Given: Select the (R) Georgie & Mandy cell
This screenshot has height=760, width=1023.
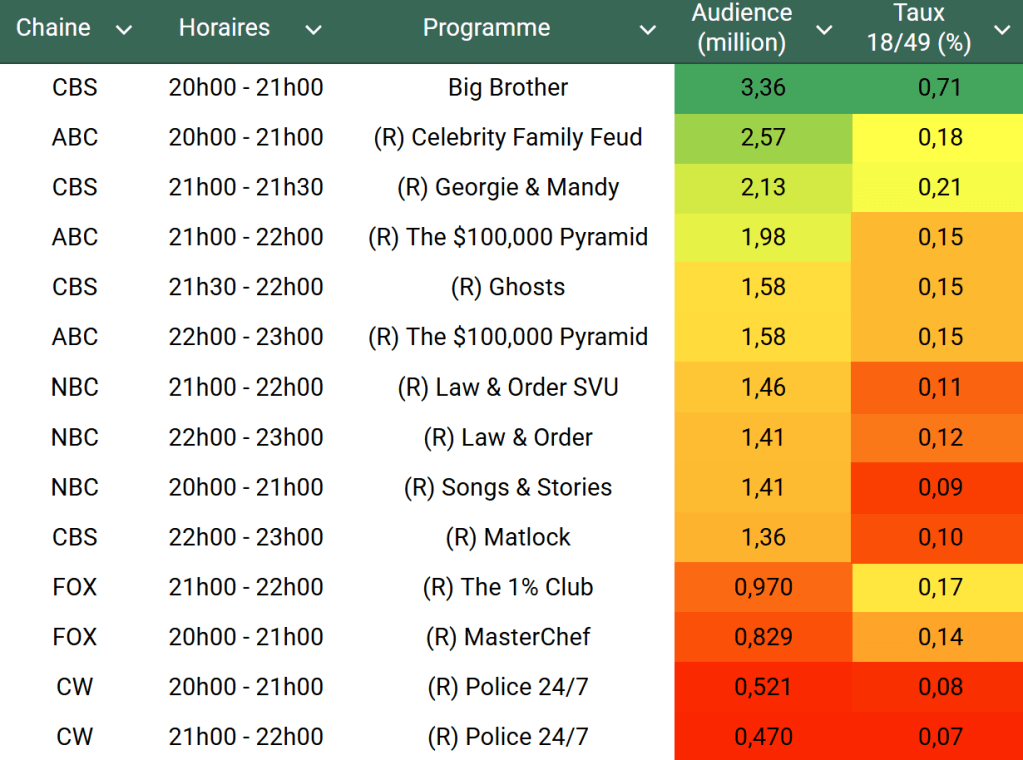Looking at the screenshot, I should (x=508, y=188).
